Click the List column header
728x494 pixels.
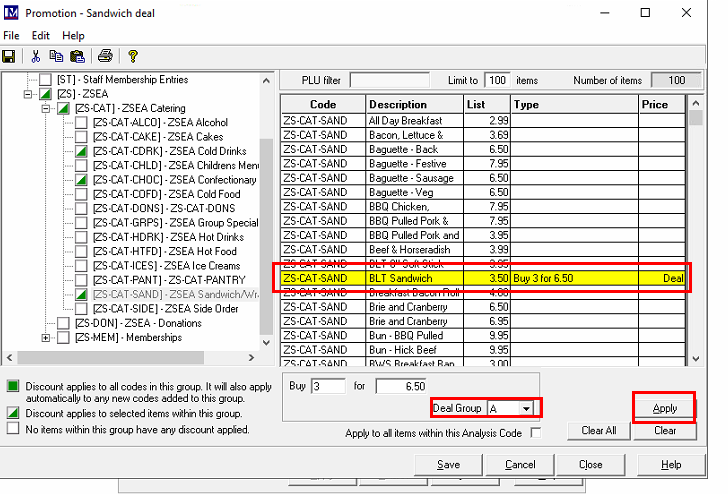pos(487,104)
